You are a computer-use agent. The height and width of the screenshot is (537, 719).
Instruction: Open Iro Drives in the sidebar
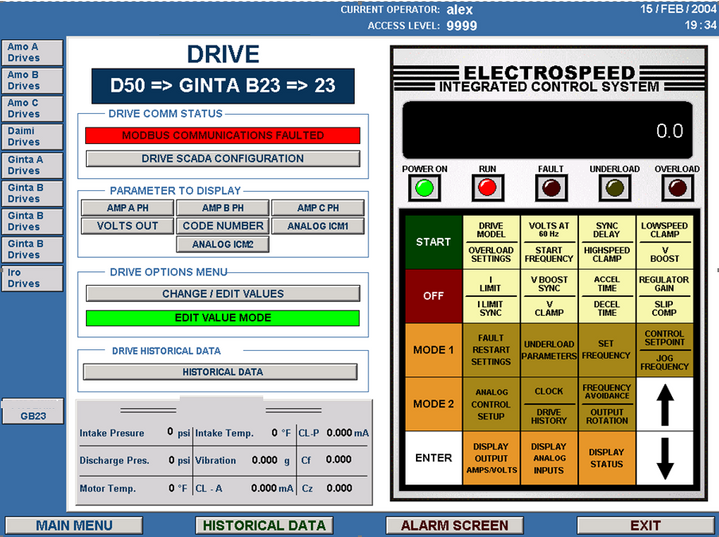(32, 278)
